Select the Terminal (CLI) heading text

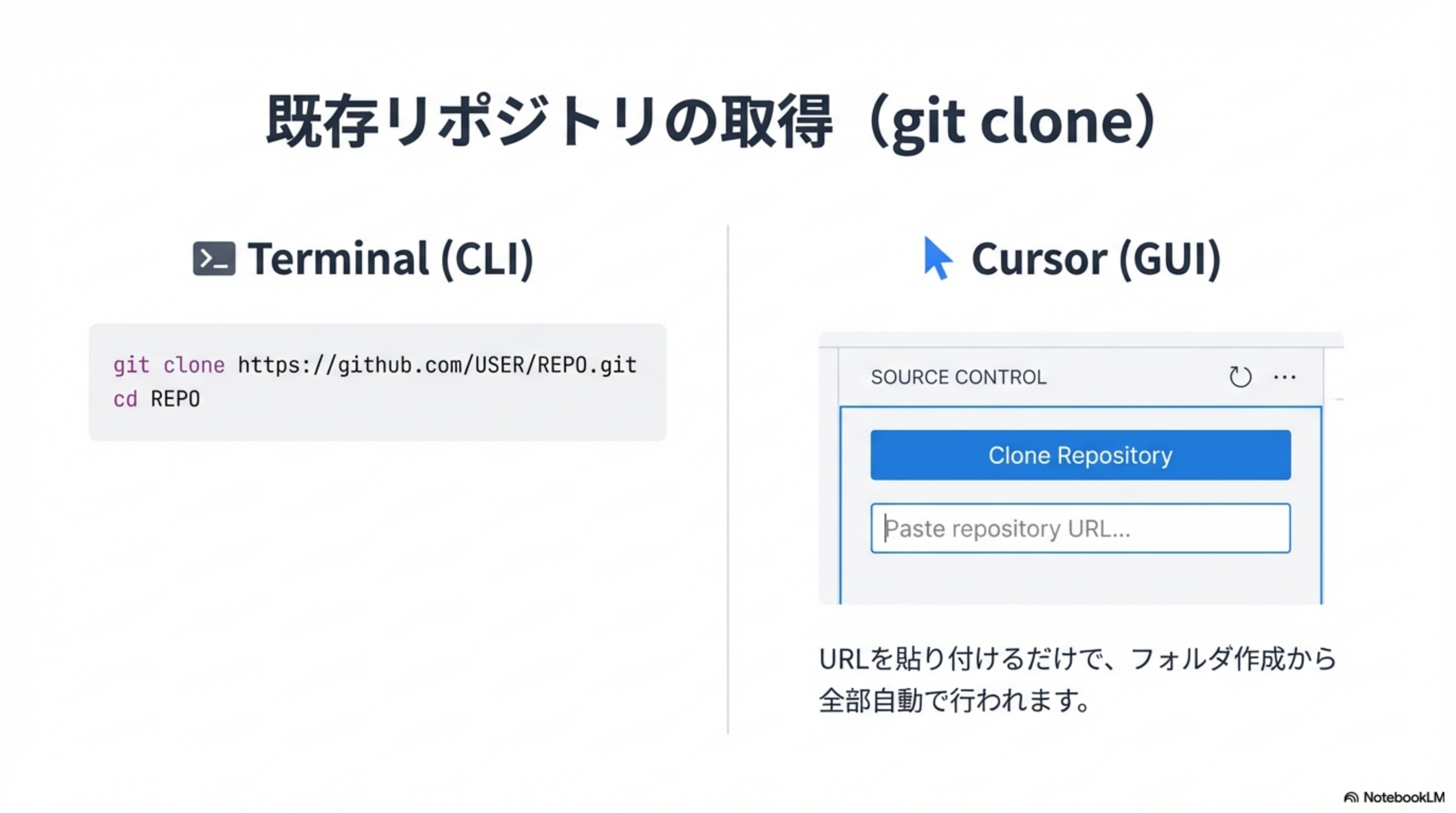390,259
